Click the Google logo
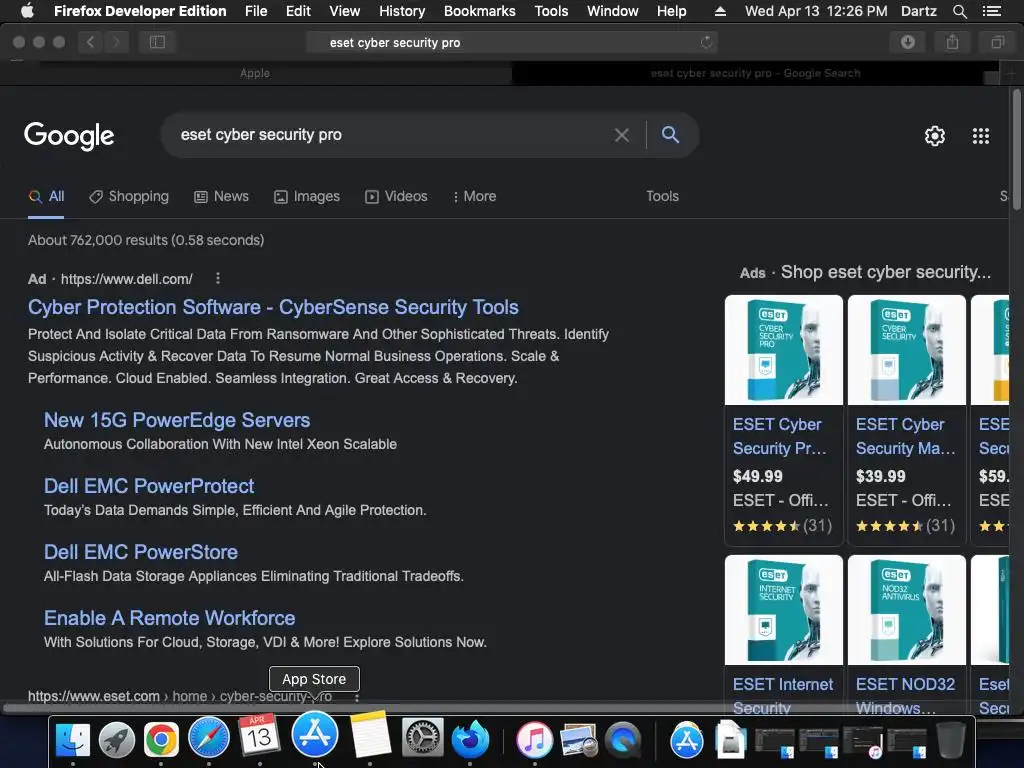Viewport: 1024px width, 768px height. click(x=69, y=136)
